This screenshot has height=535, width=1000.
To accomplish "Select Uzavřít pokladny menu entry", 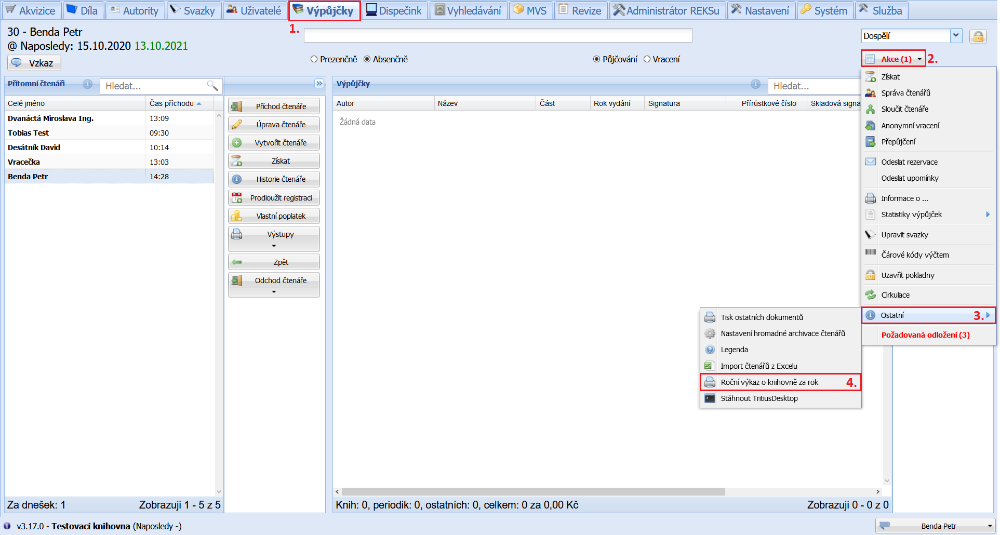I will (907, 275).
